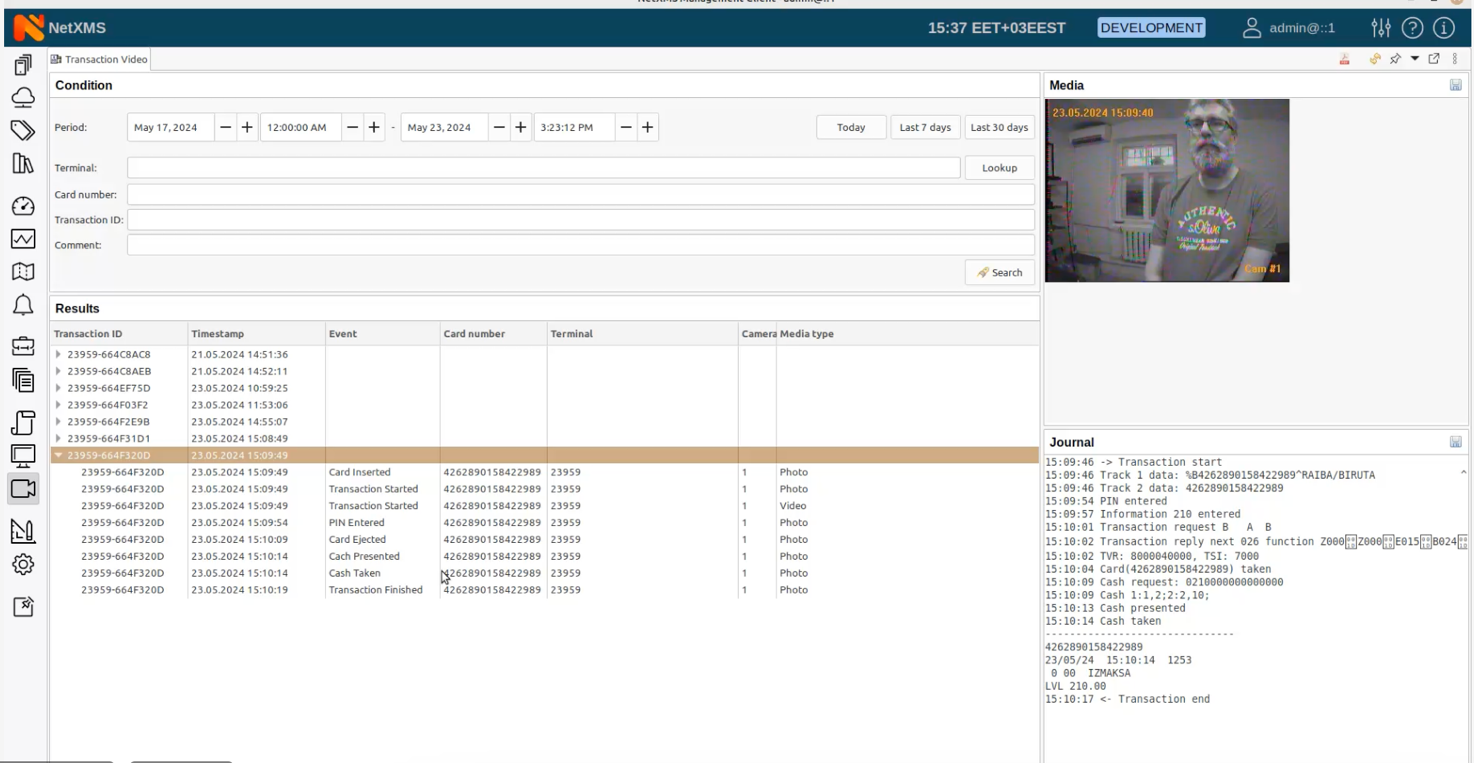The width and height of the screenshot is (1474, 763).
Task: Open the gear configuration perspective
Action: [x=23, y=564]
